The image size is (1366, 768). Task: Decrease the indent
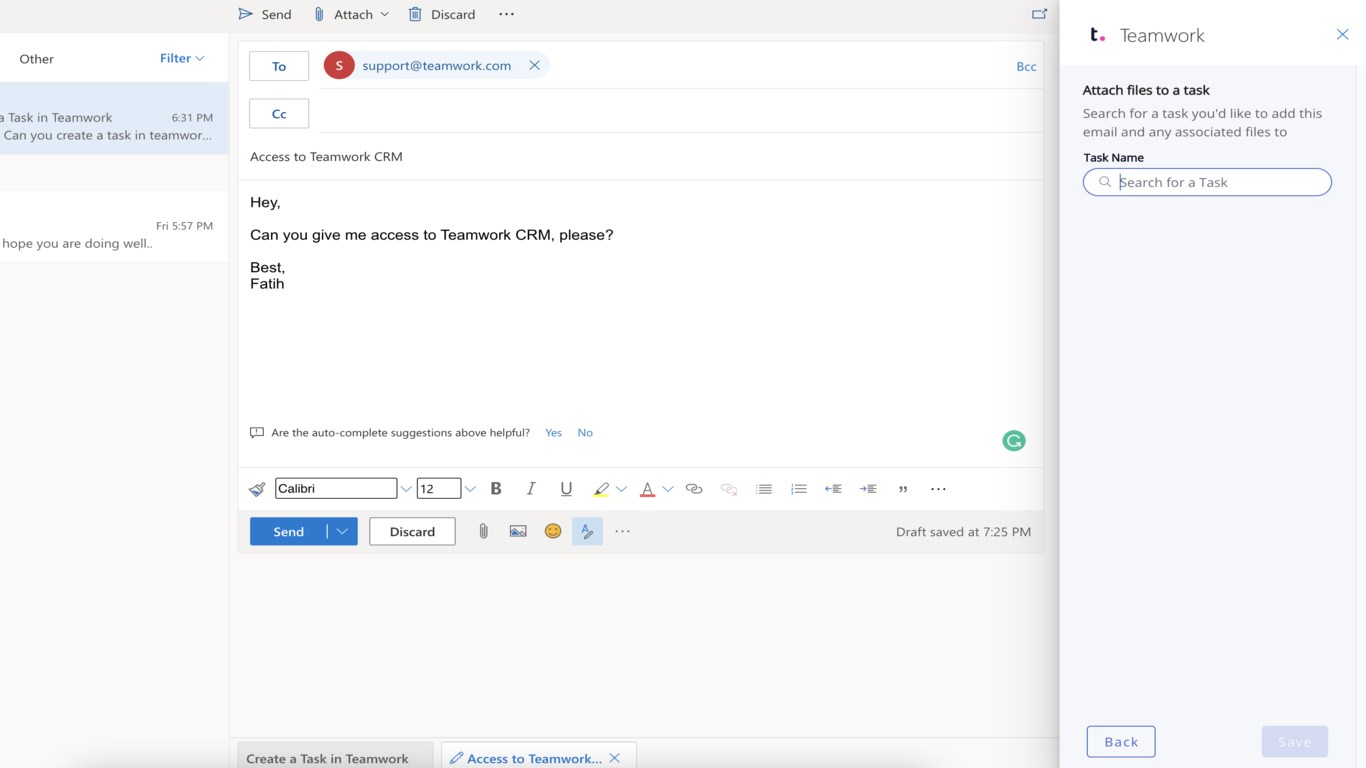coord(833,489)
